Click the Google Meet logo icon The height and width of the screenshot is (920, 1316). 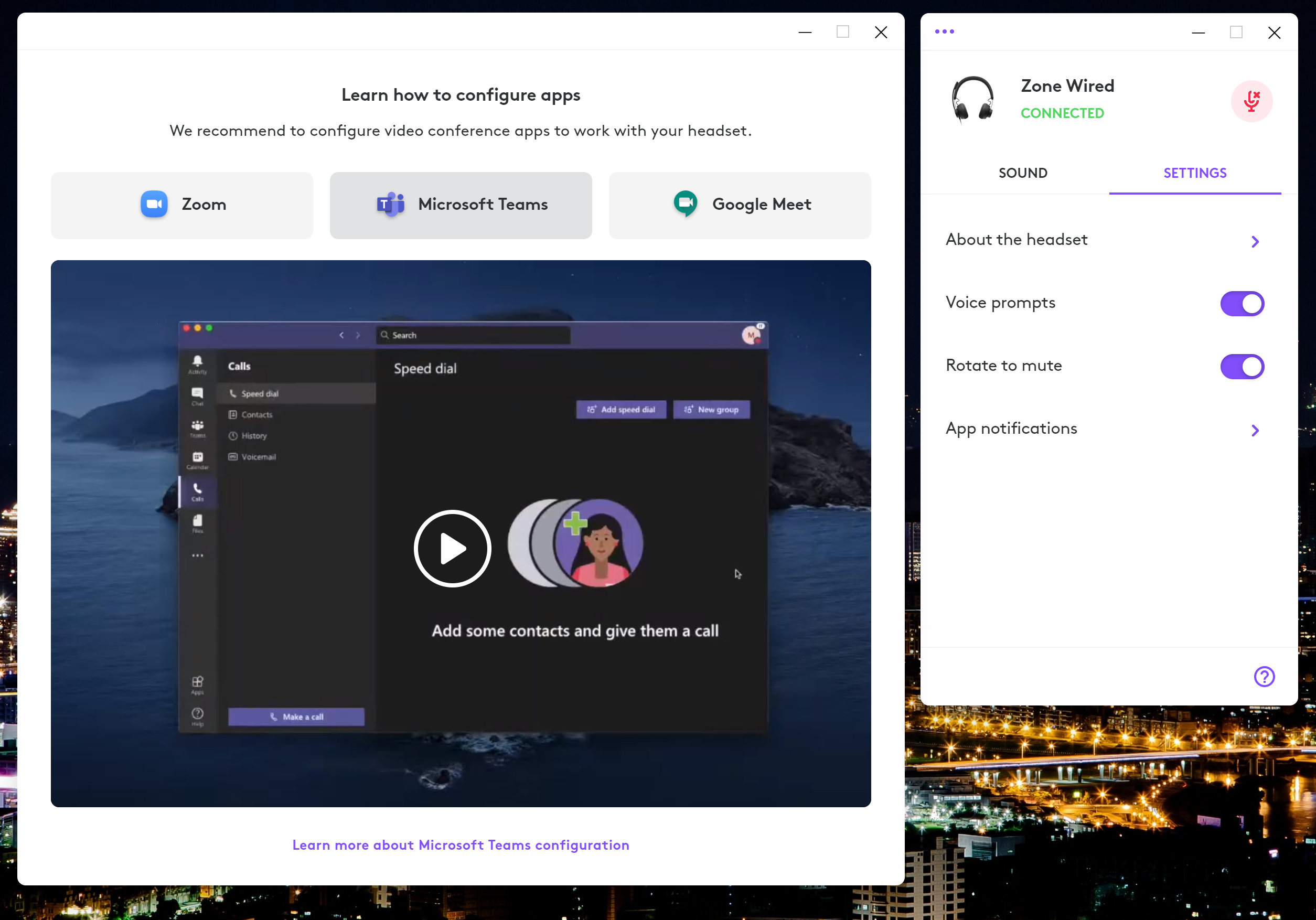coord(686,204)
